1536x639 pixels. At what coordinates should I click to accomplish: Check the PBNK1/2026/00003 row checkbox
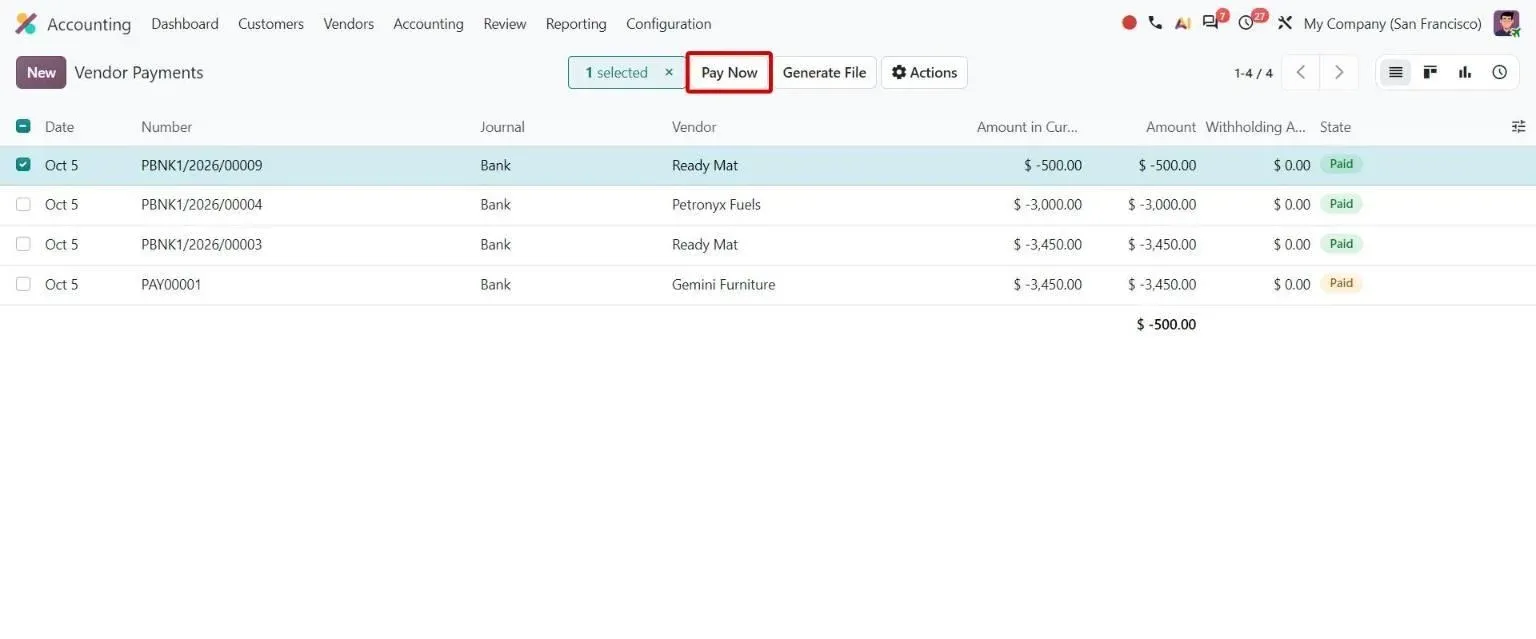pyautogui.click(x=23, y=244)
